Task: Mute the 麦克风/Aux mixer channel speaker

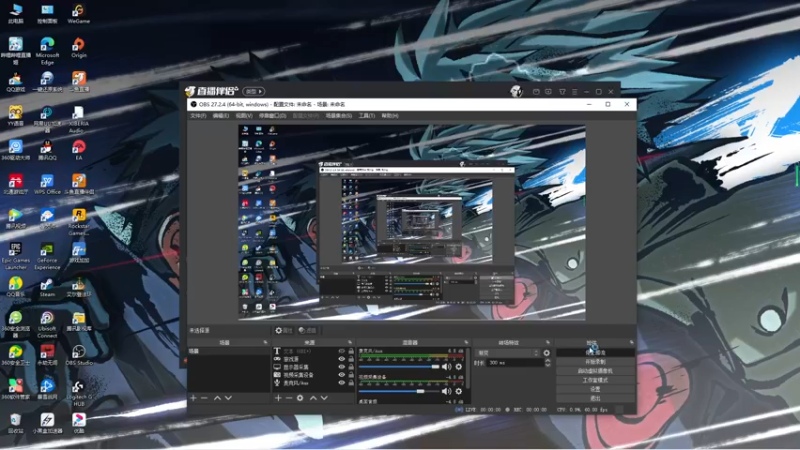Action: [x=447, y=367]
